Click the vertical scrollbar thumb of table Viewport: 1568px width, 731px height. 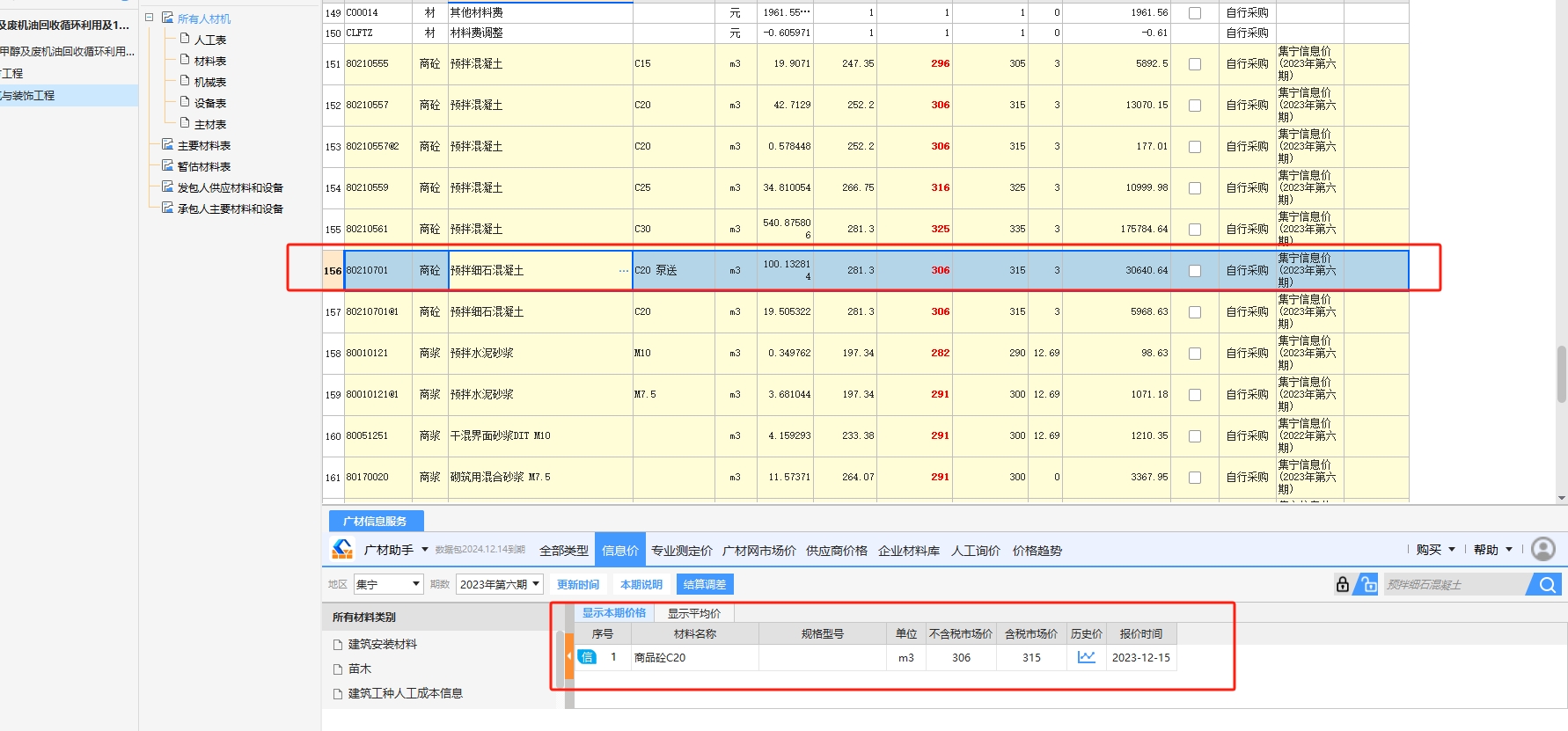point(1562,374)
